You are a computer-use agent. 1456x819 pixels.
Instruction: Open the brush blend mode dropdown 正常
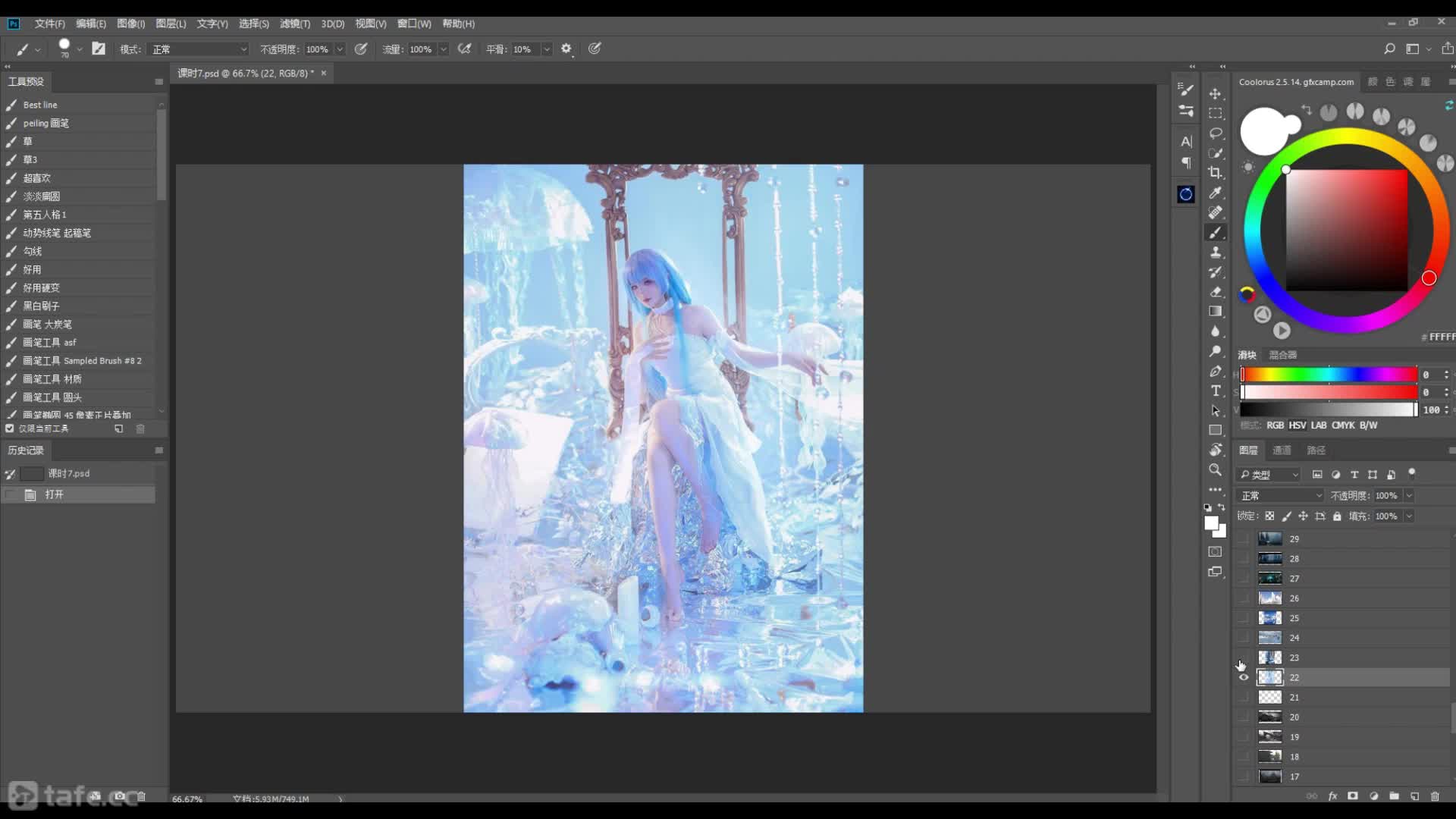(199, 49)
